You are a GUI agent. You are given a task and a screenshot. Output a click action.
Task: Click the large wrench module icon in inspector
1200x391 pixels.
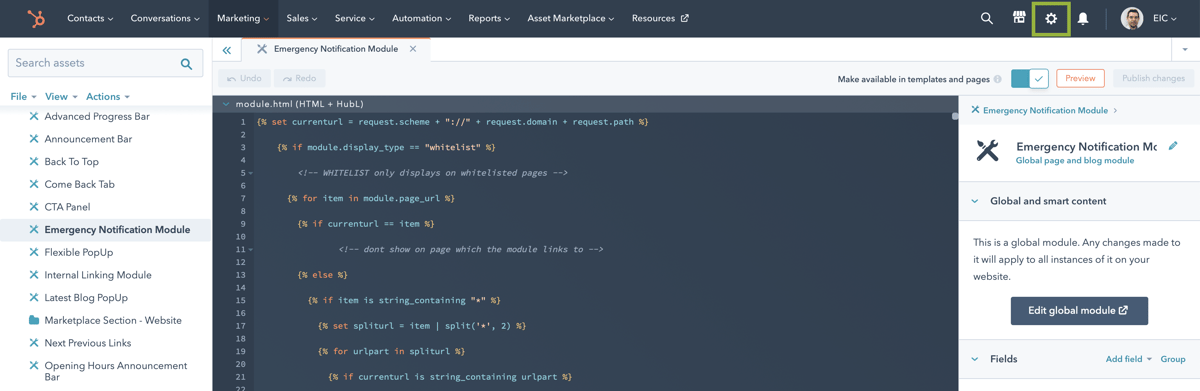point(988,150)
